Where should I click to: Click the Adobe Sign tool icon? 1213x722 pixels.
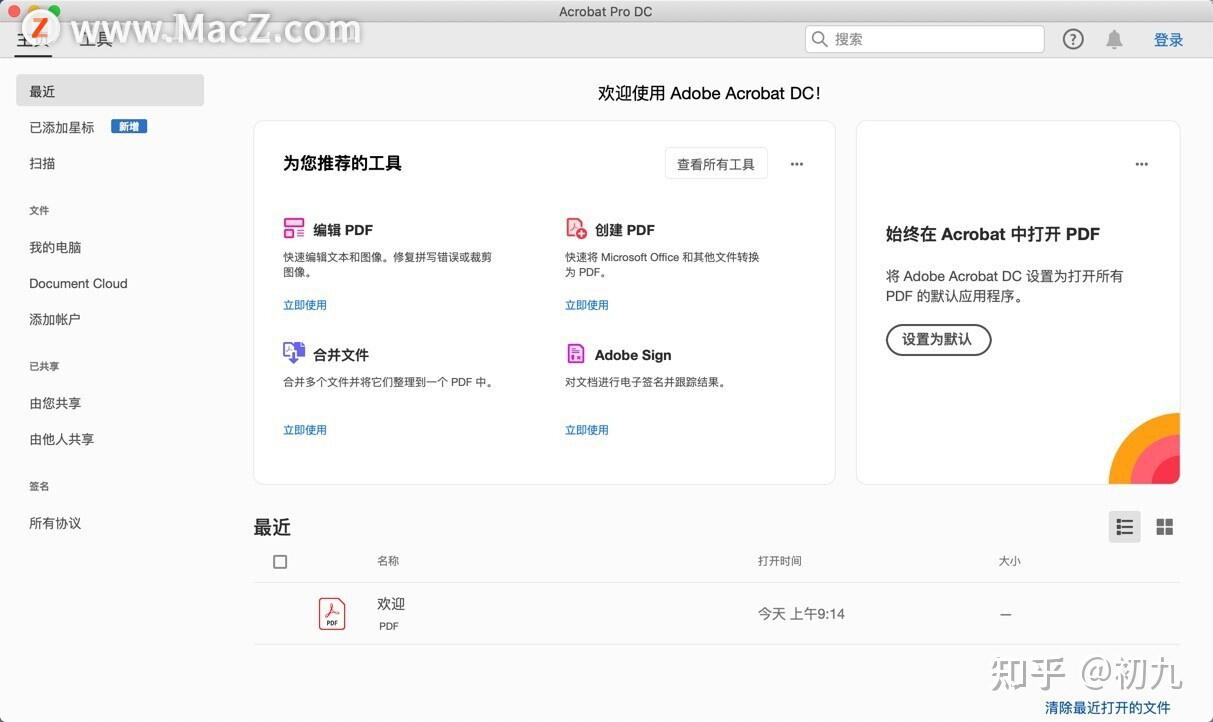(x=576, y=354)
